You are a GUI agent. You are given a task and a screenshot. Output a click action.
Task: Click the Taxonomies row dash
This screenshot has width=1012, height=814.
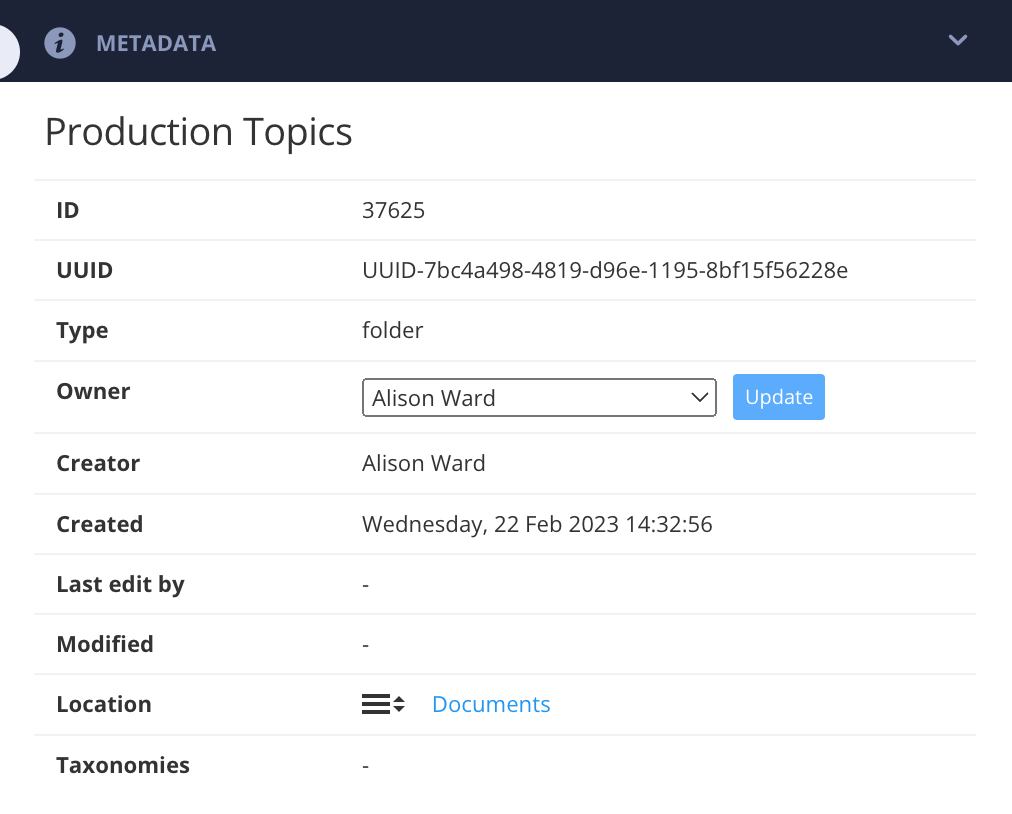coord(365,764)
